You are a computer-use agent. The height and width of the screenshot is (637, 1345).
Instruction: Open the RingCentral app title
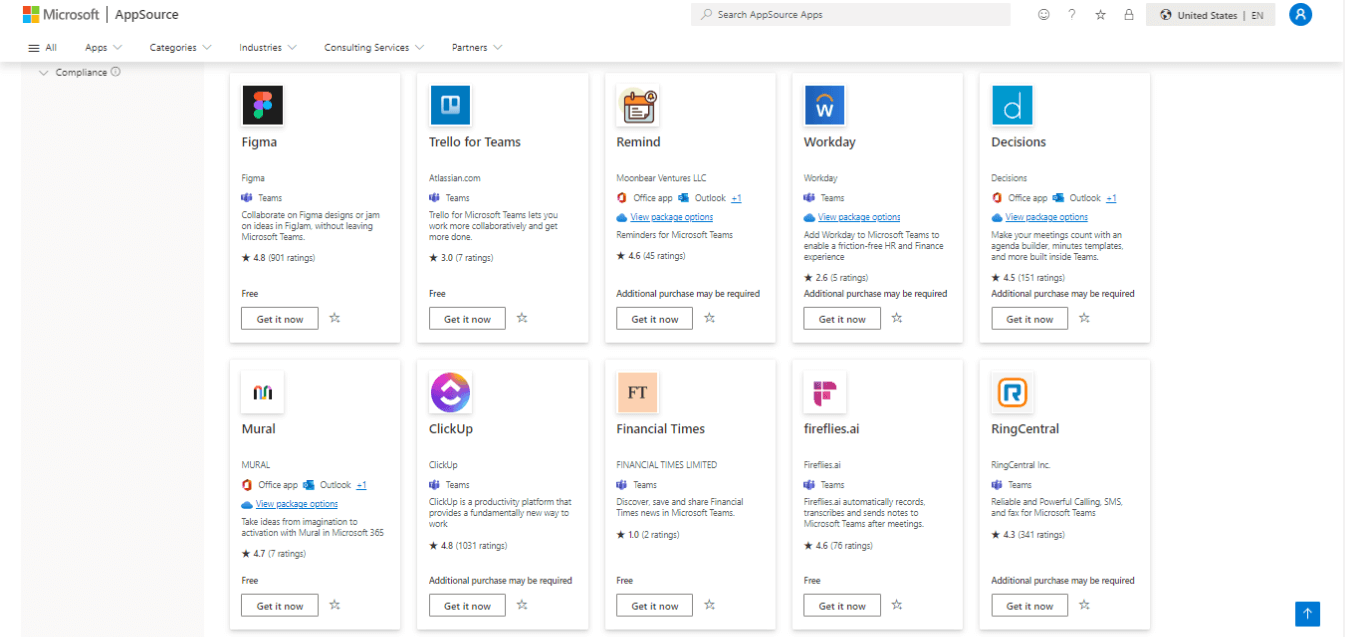coord(1025,429)
